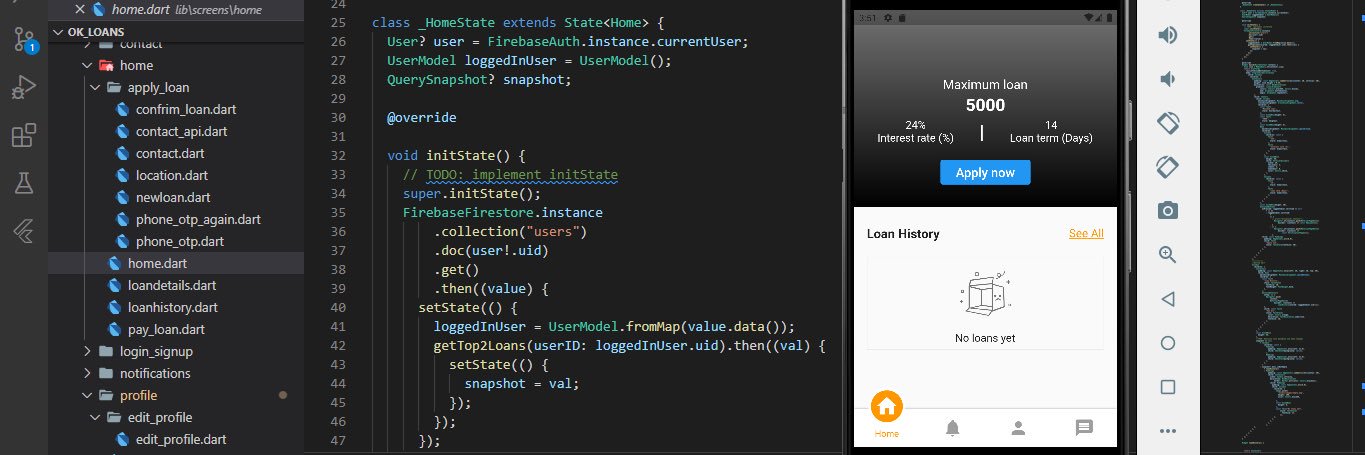This screenshot has width=1365, height=455.
Task: Open contact.dart file
Action: (x=169, y=153)
